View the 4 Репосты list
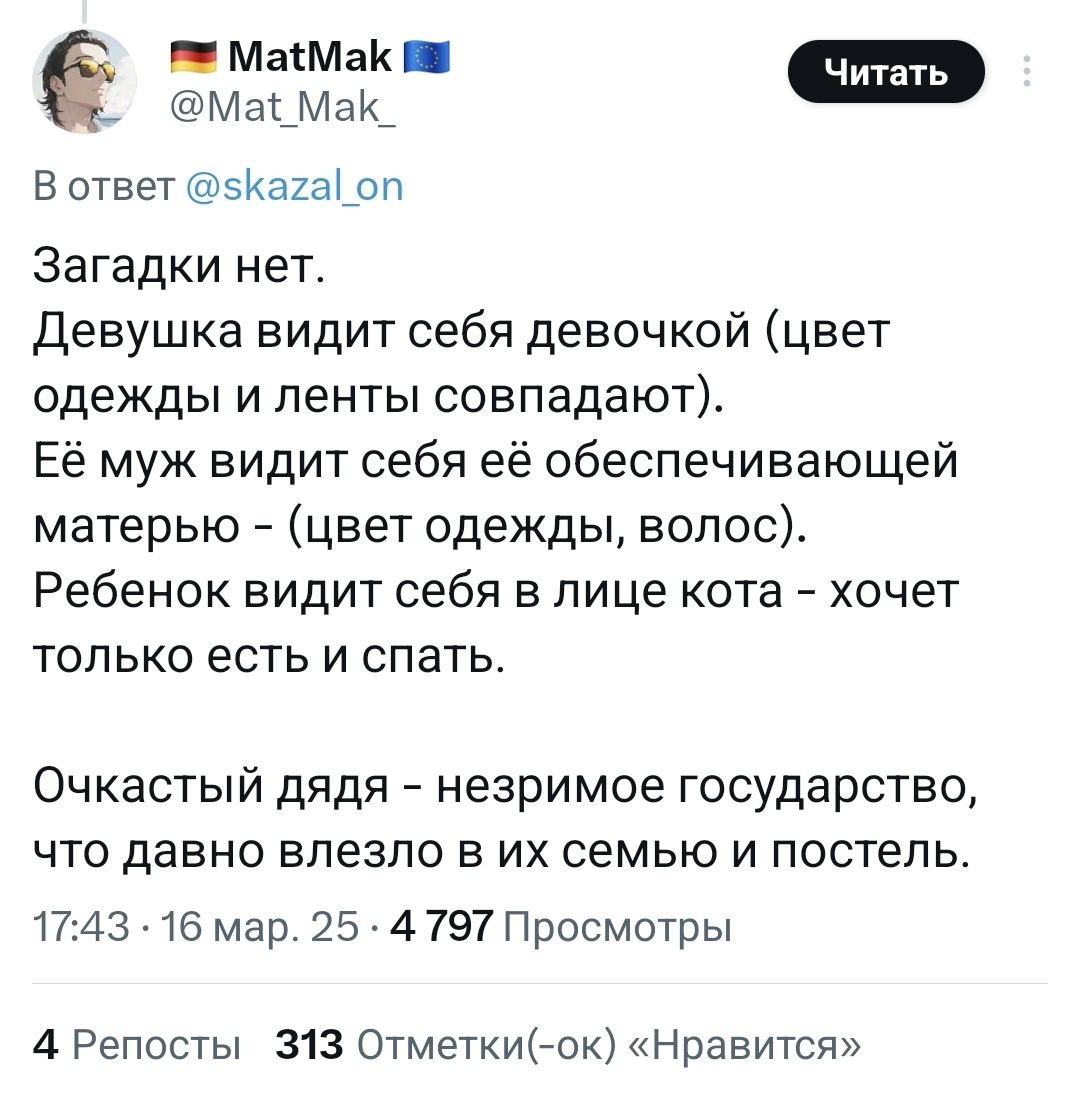This screenshot has width=1080, height=1099. point(137,1045)
